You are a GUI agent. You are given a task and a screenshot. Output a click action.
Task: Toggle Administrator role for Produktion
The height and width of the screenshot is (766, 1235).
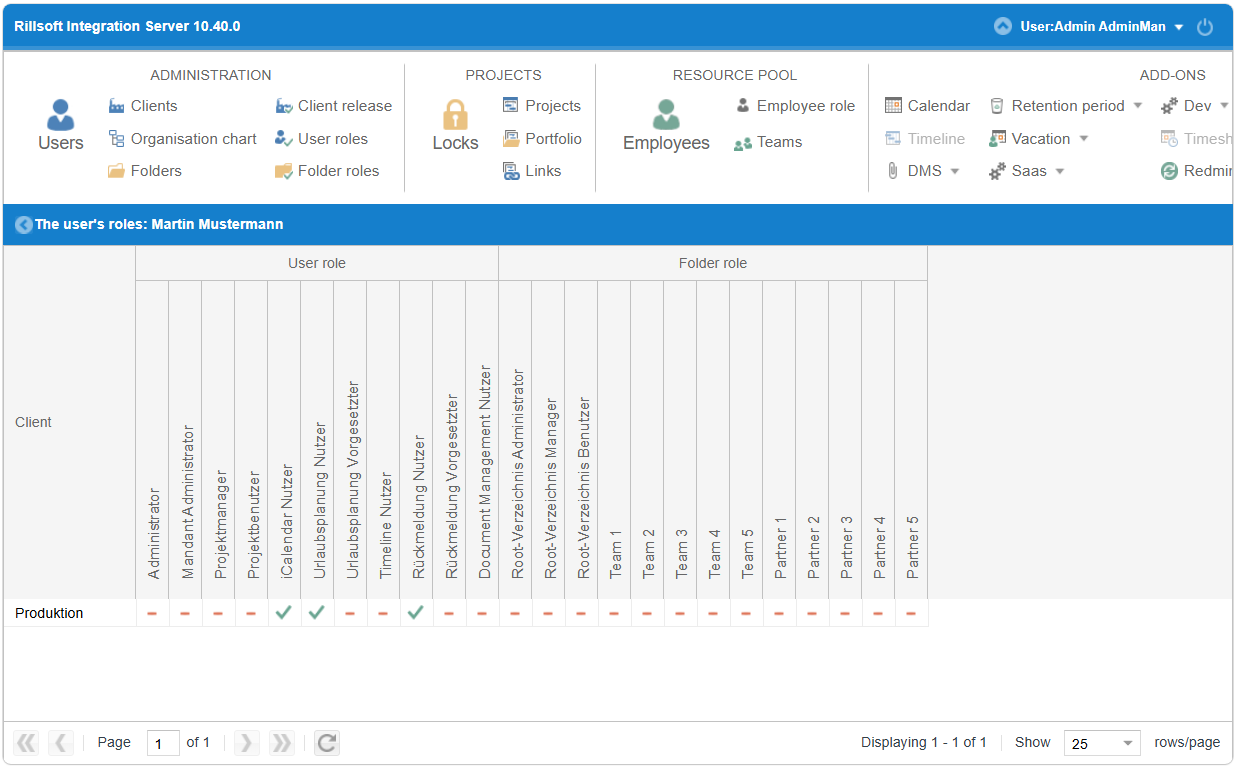pos(152,613)
